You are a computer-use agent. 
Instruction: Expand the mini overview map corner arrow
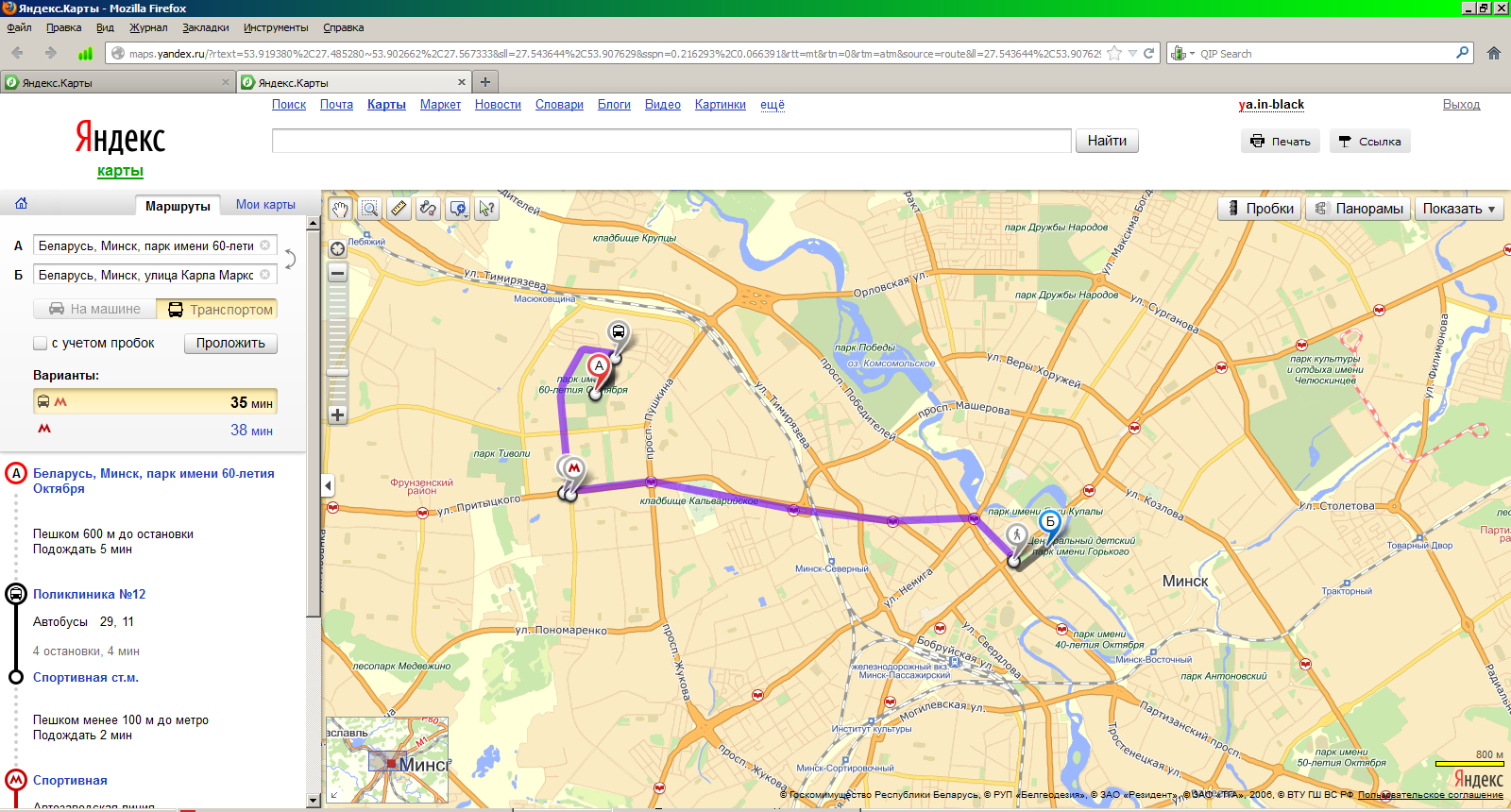(x=333, y=795)
